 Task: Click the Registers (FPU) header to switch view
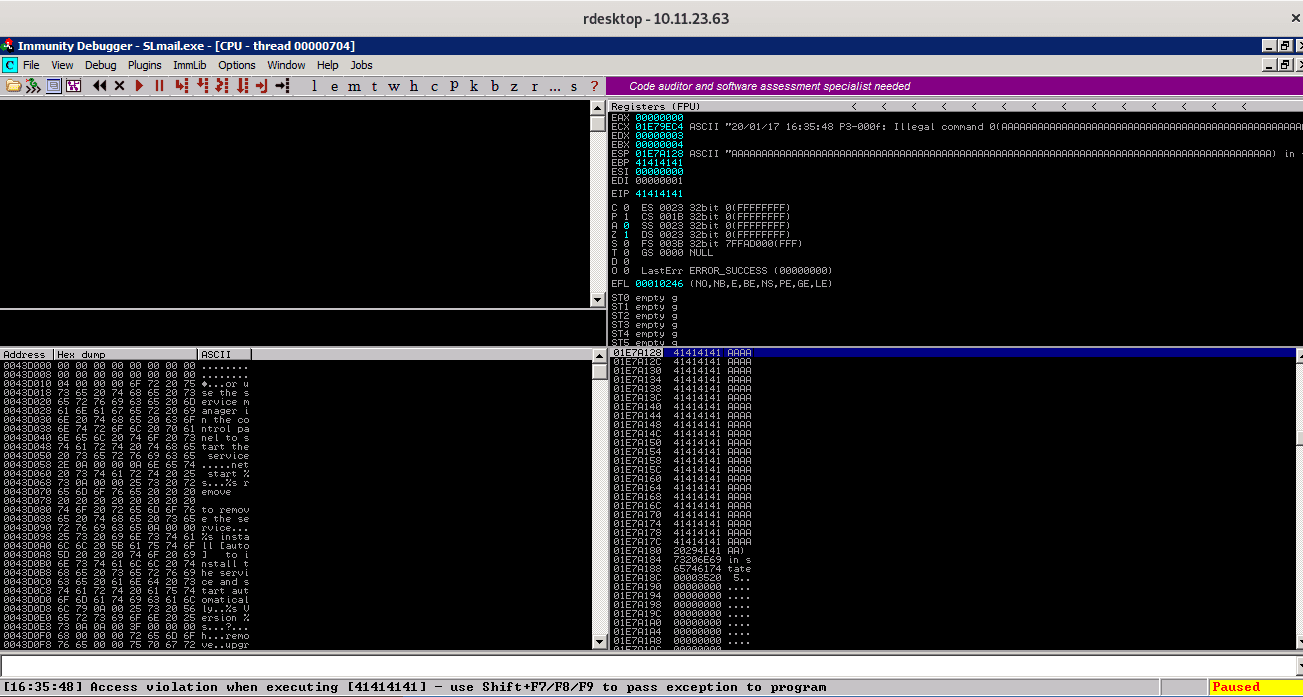pyautogui.click(x=656, y=106)
